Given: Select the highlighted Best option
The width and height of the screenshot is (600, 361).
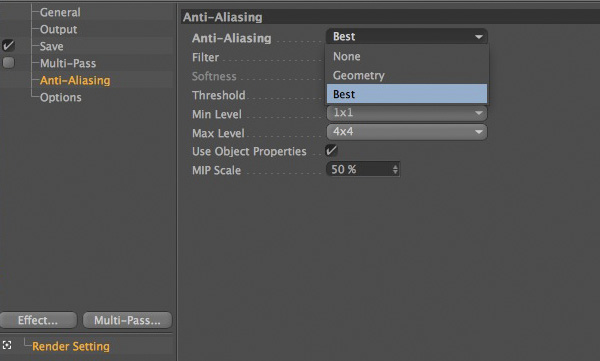Looking at the screenshot, I should [407, 94].
